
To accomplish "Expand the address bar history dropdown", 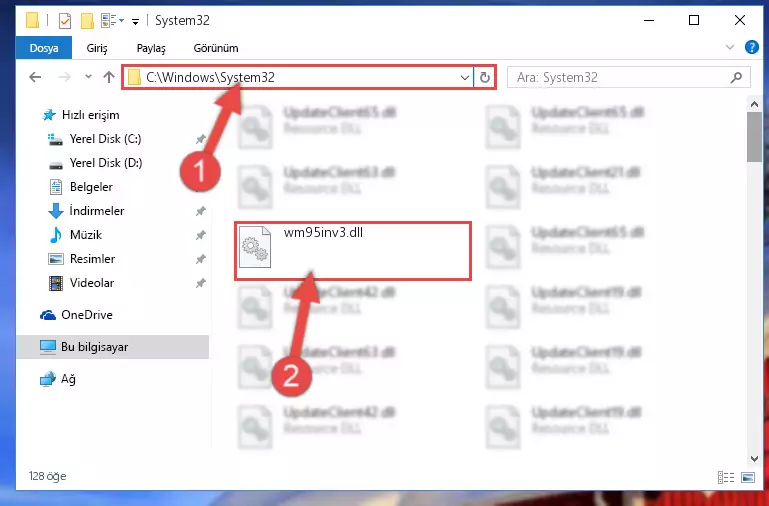I will pos(464,77).
